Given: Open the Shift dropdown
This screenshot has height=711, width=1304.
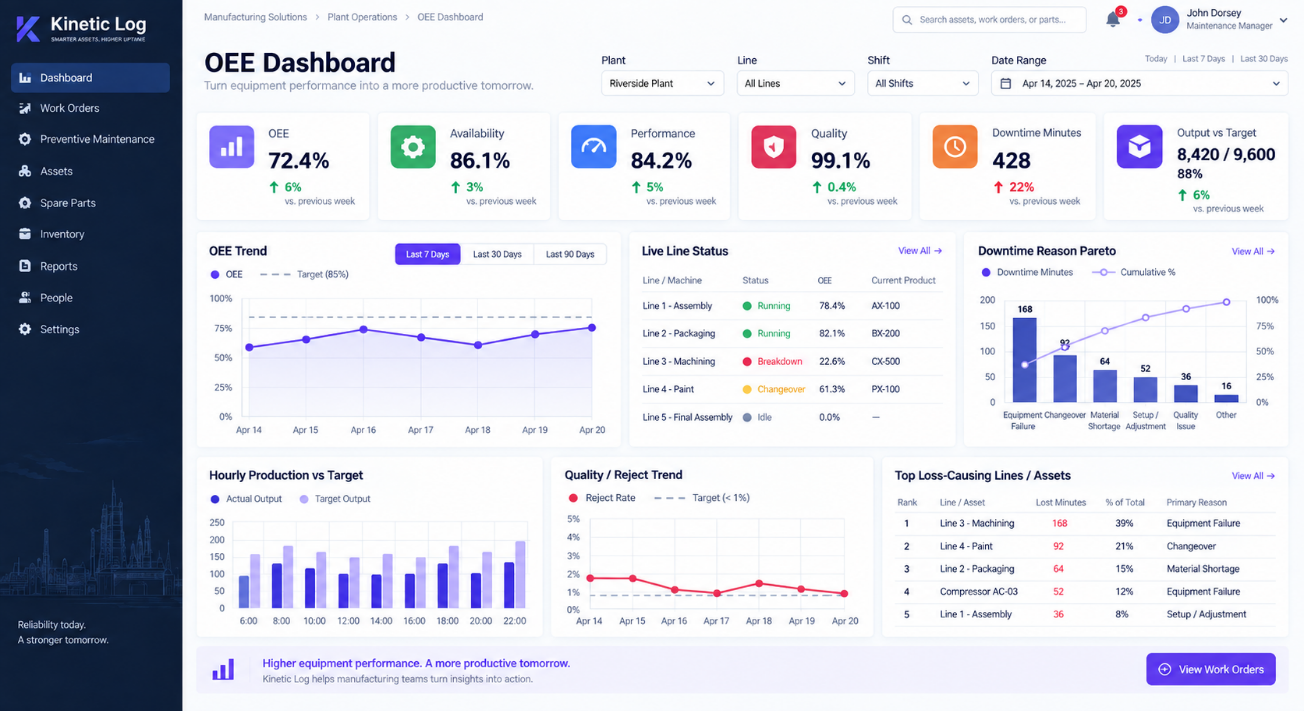Looking at the screenshot, I should pos(922,83).
